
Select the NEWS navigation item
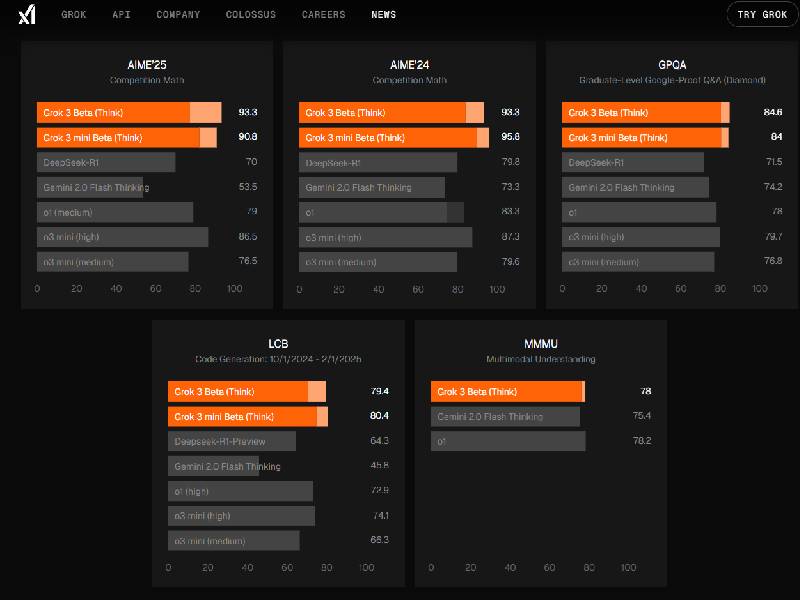click(x=383, y=15)
